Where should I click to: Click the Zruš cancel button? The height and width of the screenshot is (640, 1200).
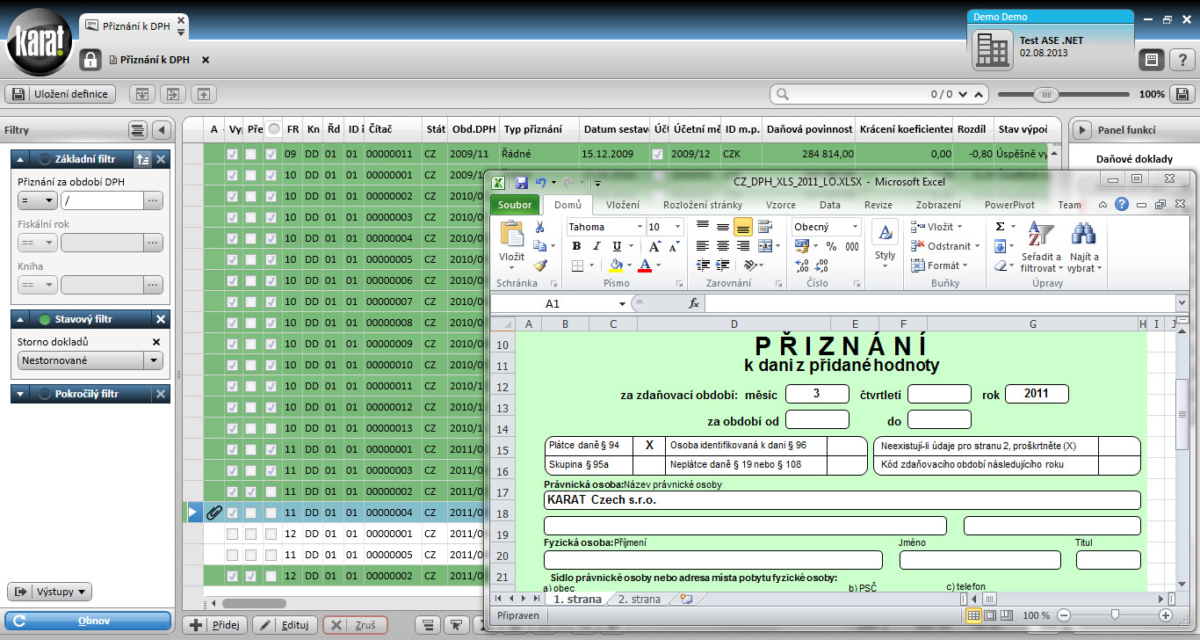pyautogui.click(x=354, y=625)
